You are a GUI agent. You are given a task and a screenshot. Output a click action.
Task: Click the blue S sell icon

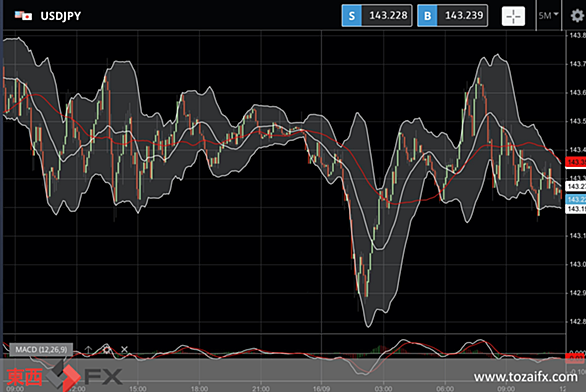pos(352,16)
